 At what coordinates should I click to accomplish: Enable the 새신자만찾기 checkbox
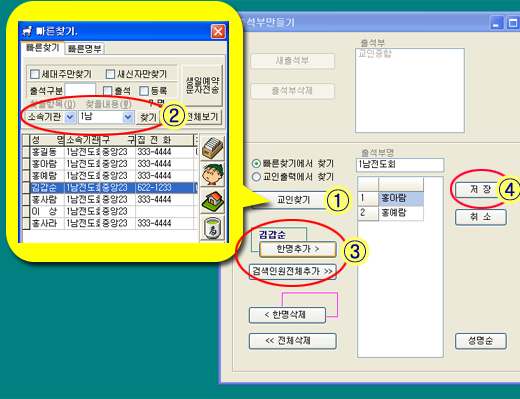pyautogui.click(x=110, y=74)
